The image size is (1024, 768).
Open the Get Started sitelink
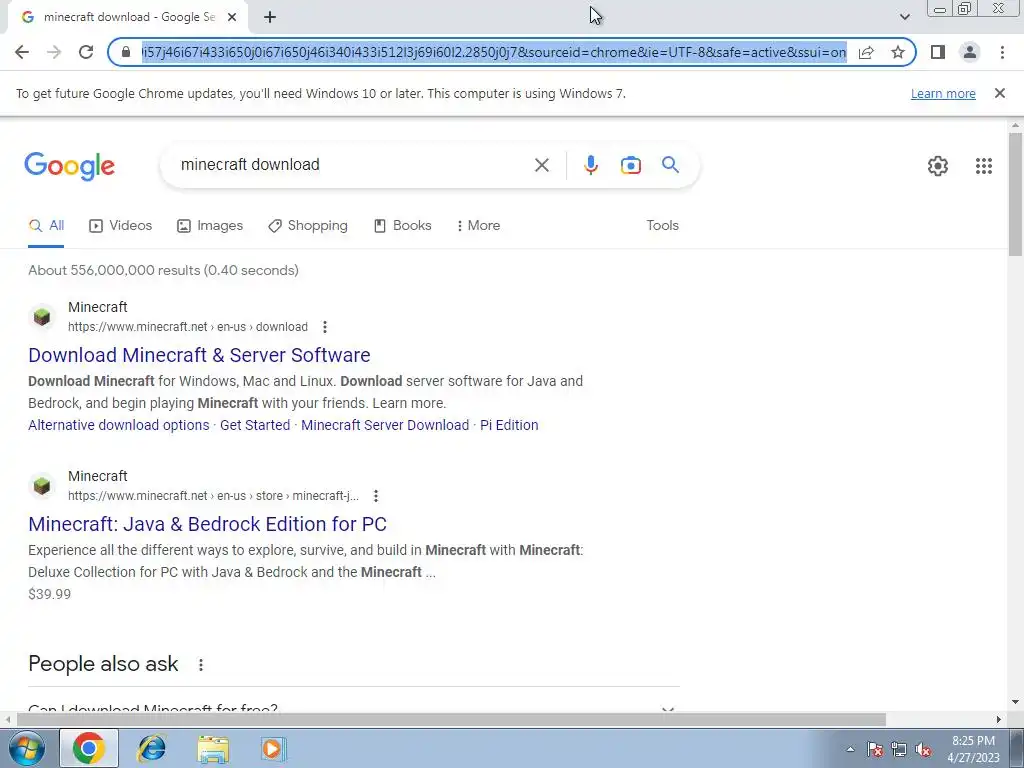(255, 425)
